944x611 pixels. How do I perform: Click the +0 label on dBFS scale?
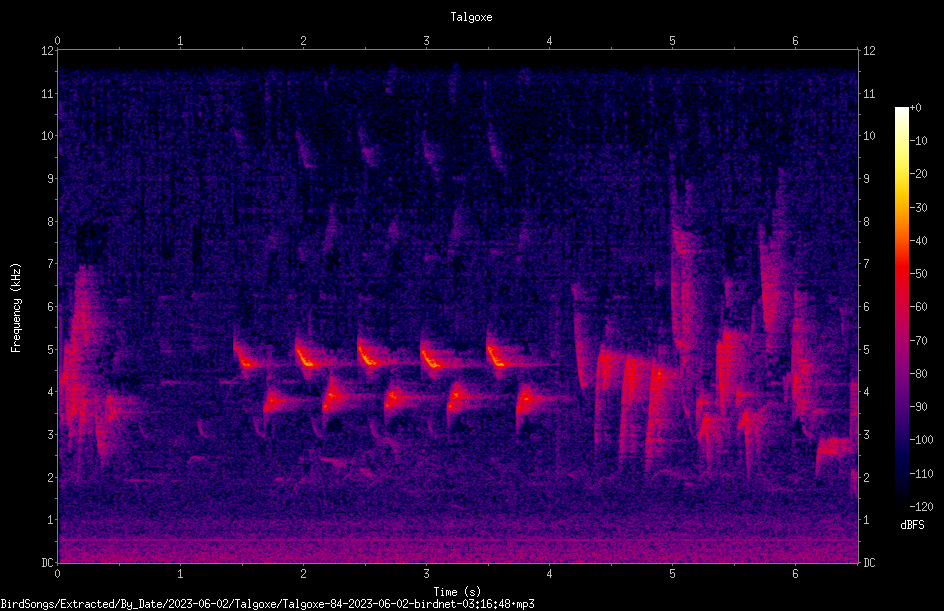coord(916,108)
